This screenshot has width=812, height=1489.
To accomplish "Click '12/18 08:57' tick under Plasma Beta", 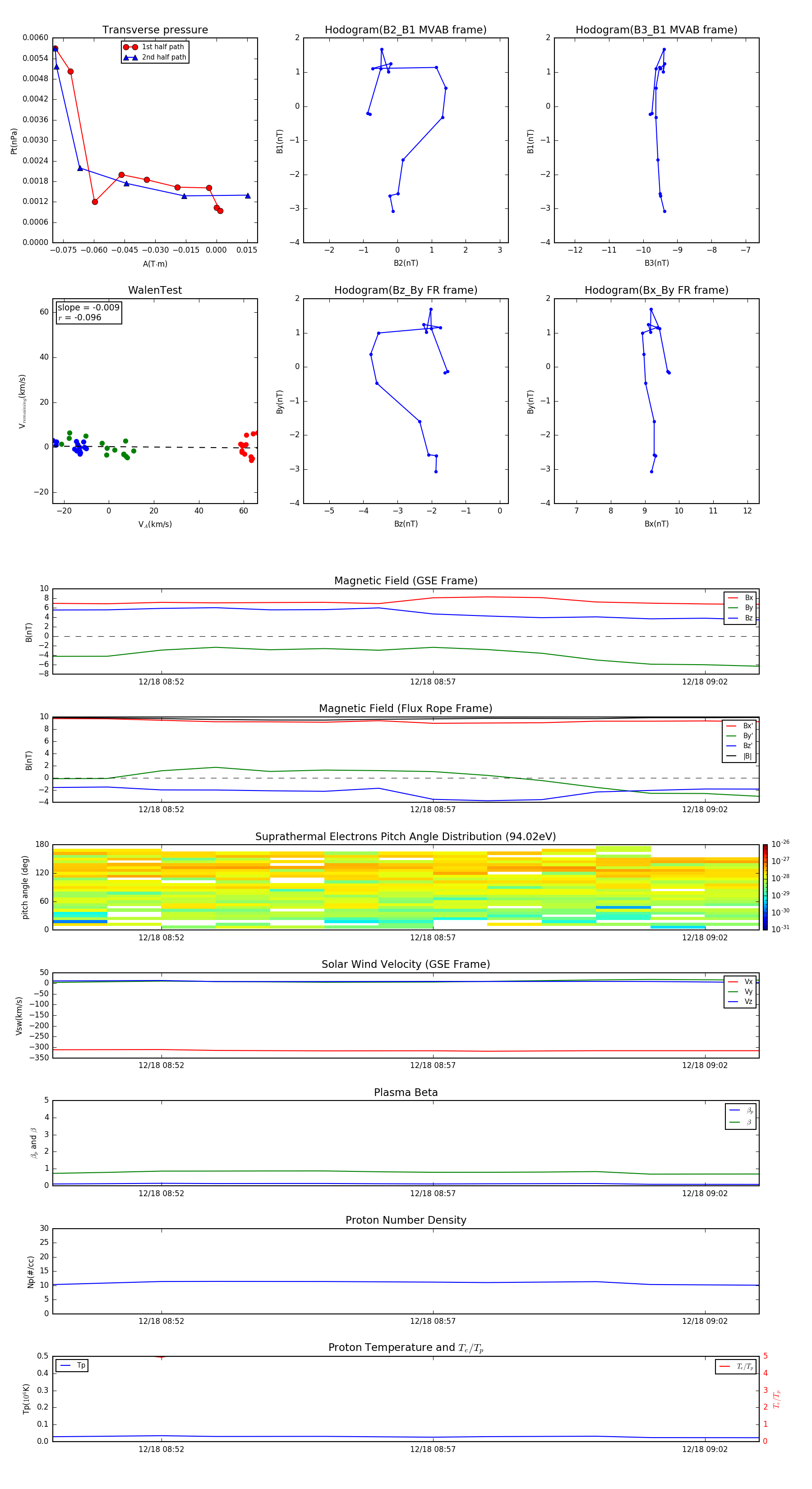I will 433,1193.
